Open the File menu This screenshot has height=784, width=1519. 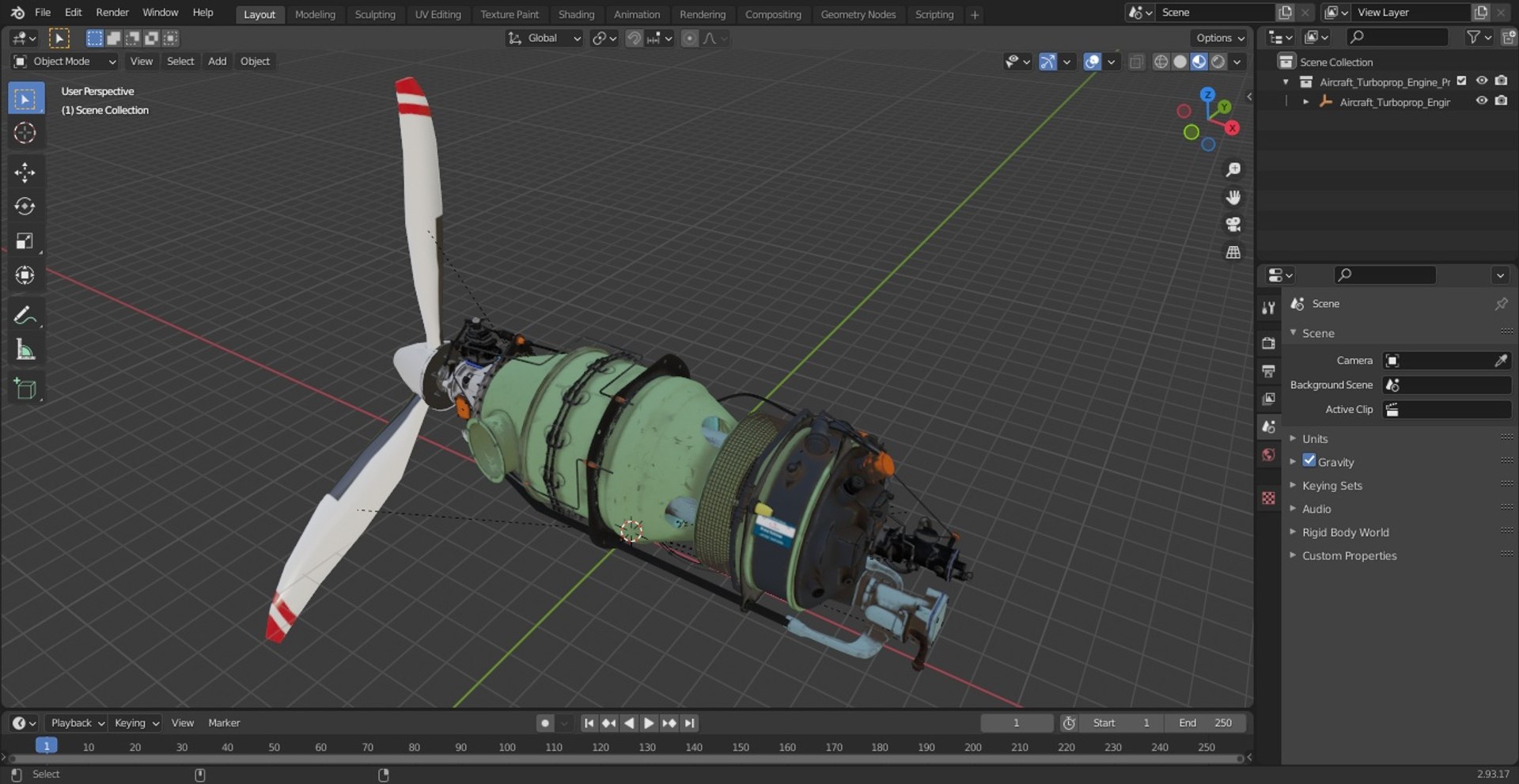(x=43, y=13)
